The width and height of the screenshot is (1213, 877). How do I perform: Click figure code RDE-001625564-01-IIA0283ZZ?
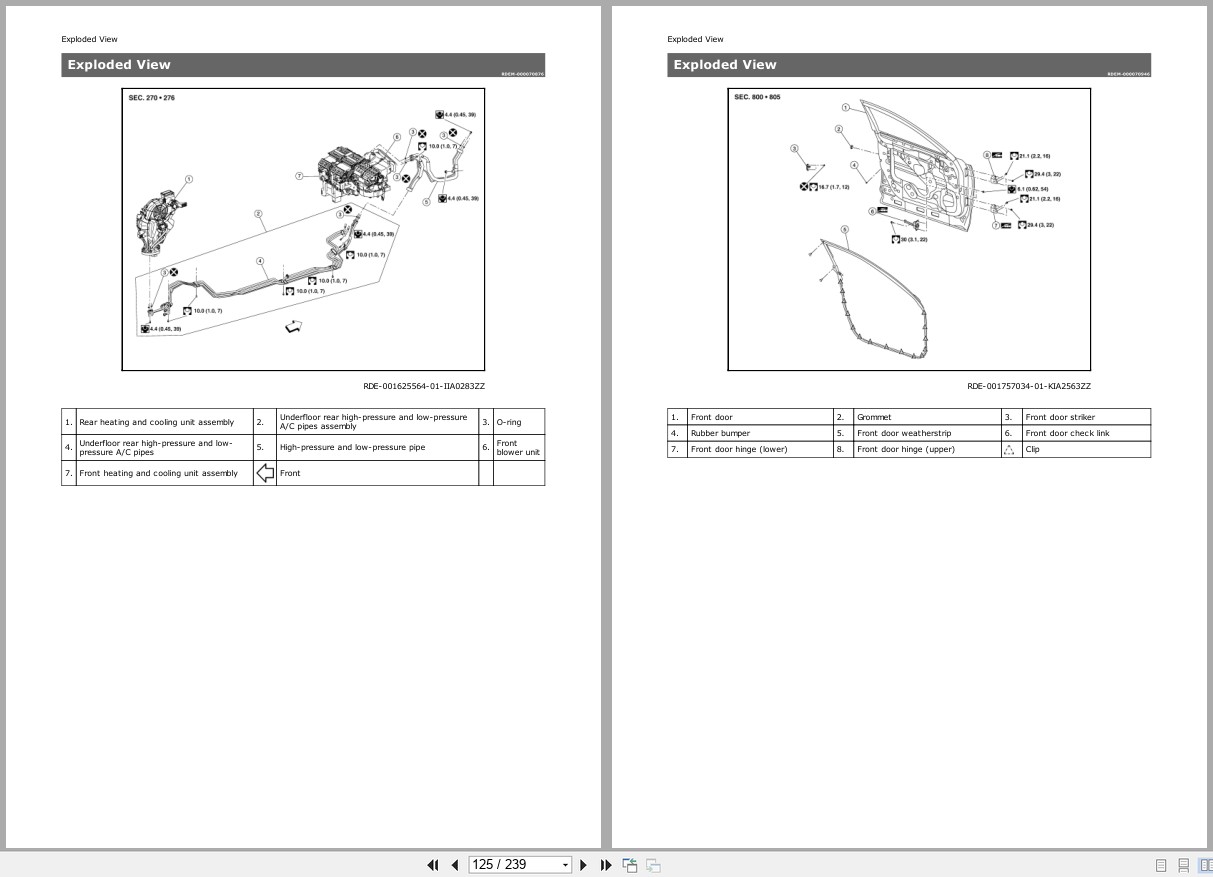tap(424, 386)
